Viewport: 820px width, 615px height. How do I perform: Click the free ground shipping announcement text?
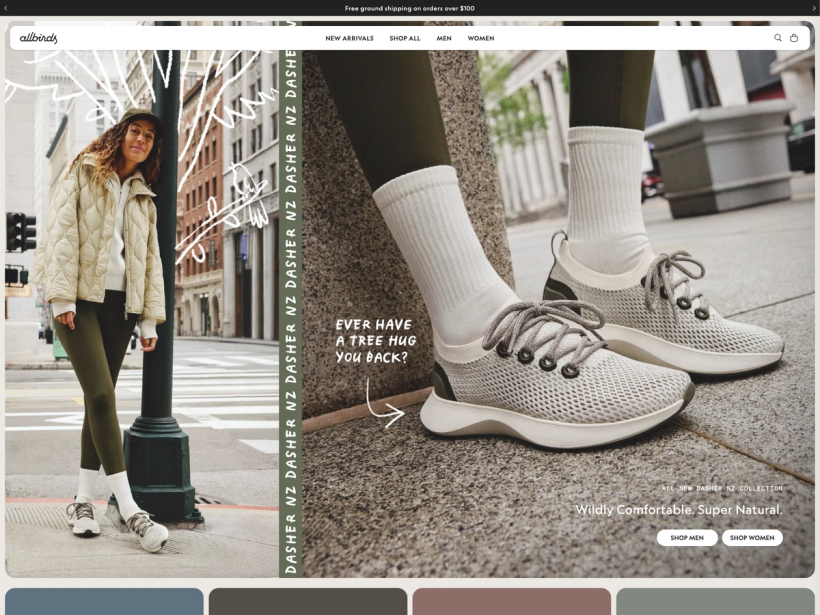click(409, 8)
